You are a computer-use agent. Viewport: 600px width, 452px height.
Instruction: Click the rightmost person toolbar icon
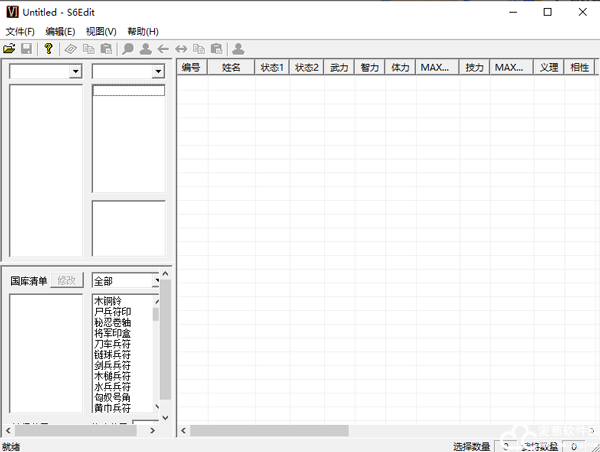point(238,48)
